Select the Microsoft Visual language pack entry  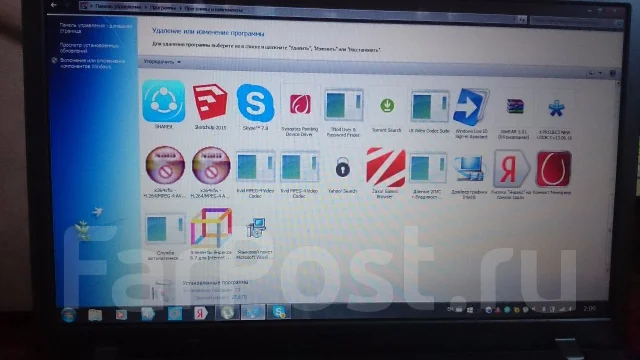256,228
